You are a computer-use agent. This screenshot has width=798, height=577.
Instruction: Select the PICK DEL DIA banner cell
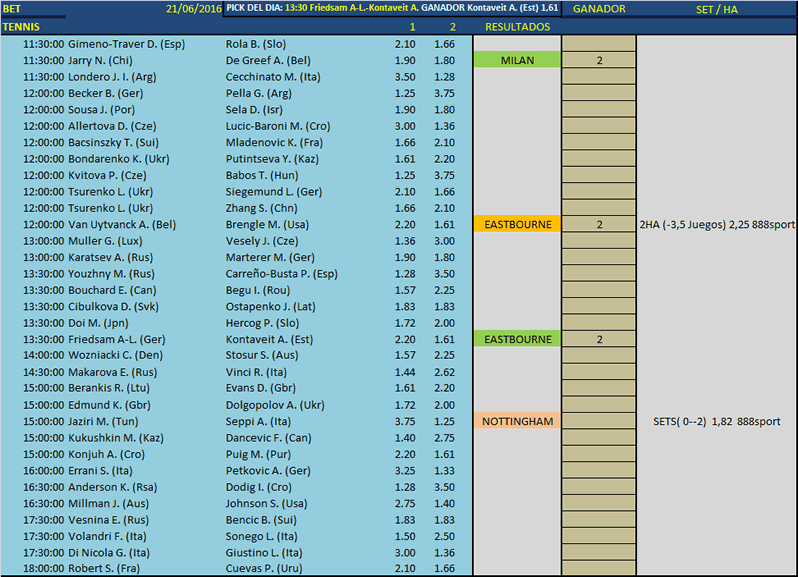[392, 8]
